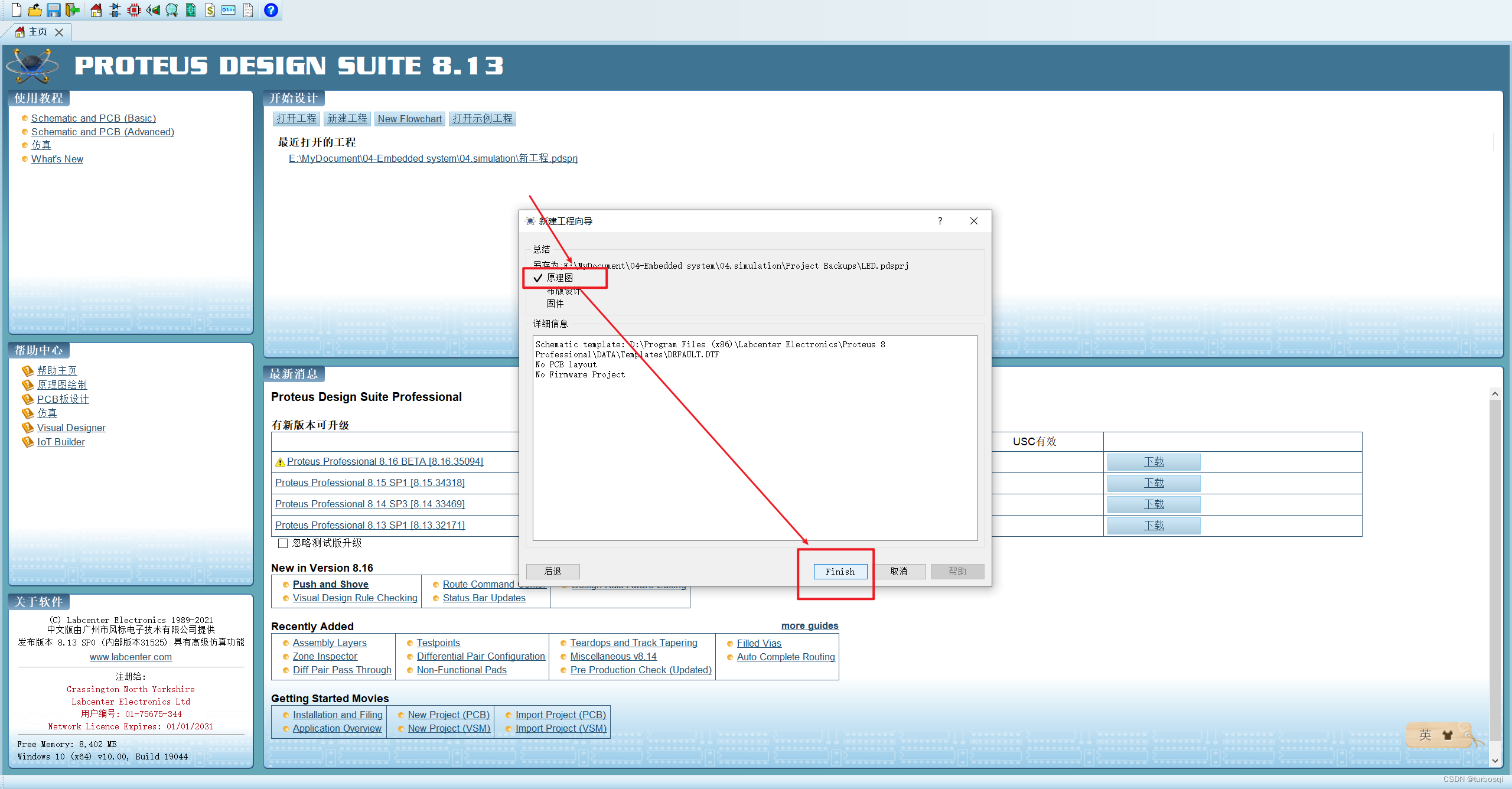The image size is (1512, 789).
Task: Open Installation and Filing movie link
Action: 337,715
